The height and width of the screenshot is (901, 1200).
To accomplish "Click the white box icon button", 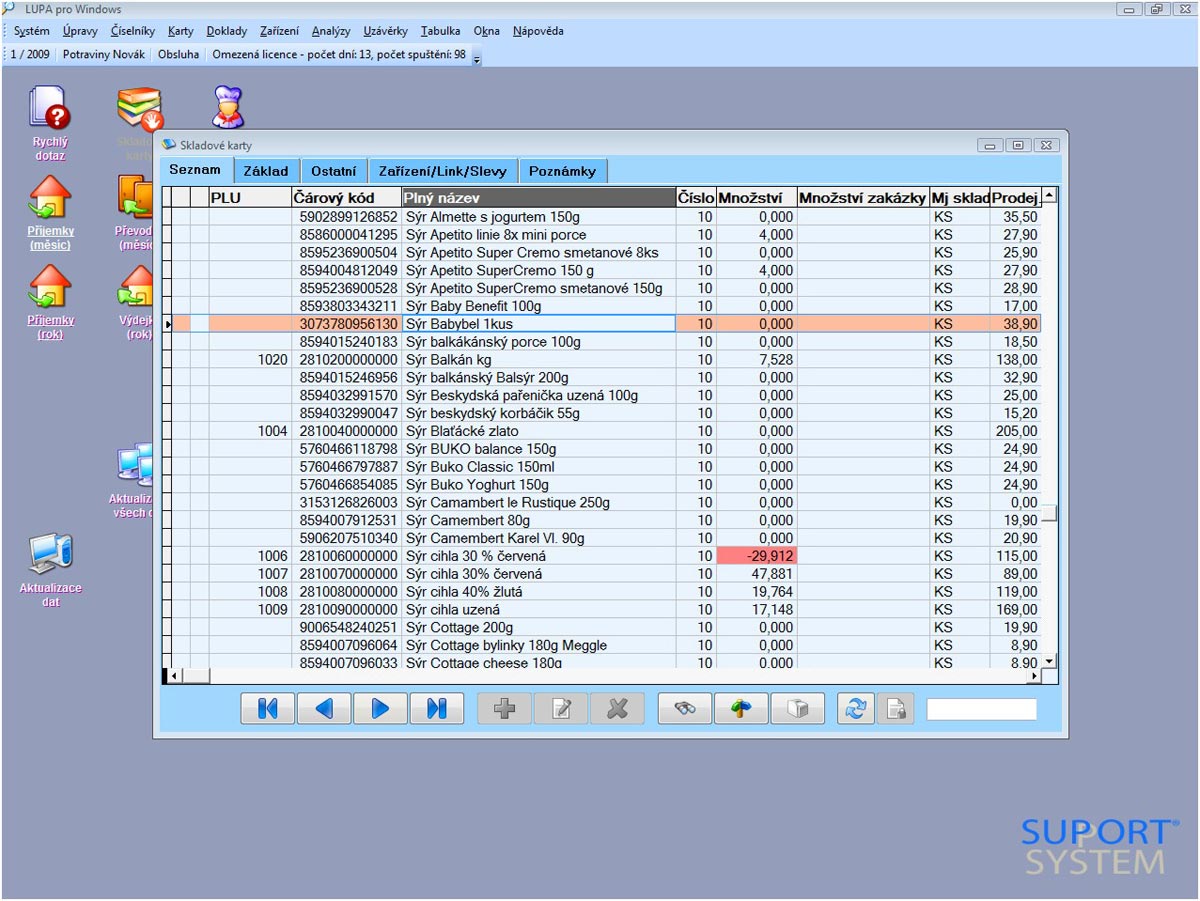I will click(x=797, y=708).
